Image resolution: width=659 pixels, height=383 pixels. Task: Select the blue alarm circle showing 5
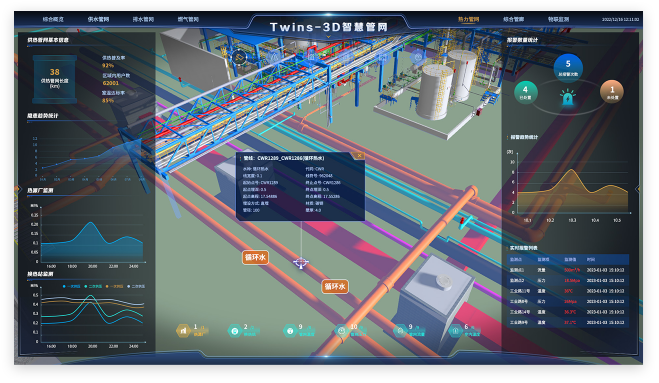point(568,68)
